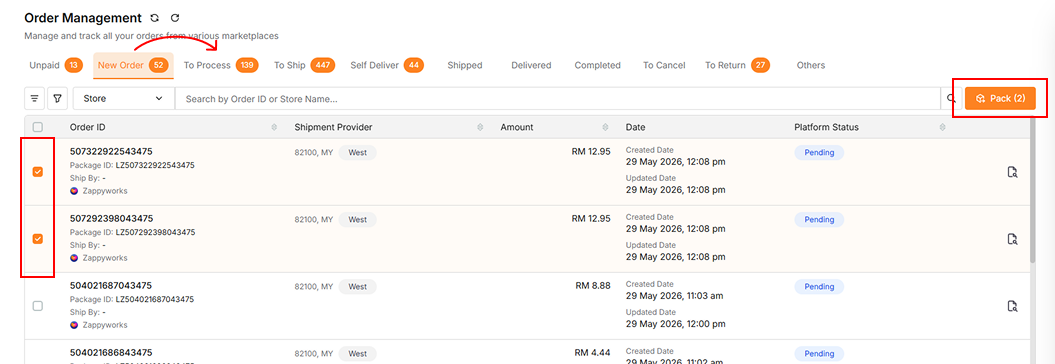This screenshot has width=1055, height=364.
Task: Open the To Return tab
Action: [x=737, y=65]
